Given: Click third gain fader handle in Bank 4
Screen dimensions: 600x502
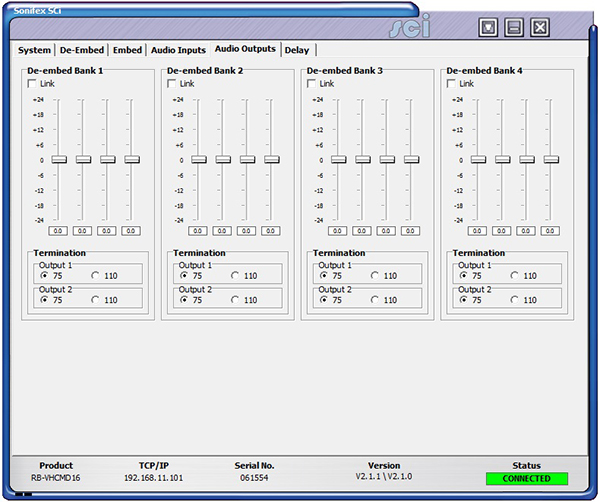Looking at the screenshot, I should click(x=527, y=159).
